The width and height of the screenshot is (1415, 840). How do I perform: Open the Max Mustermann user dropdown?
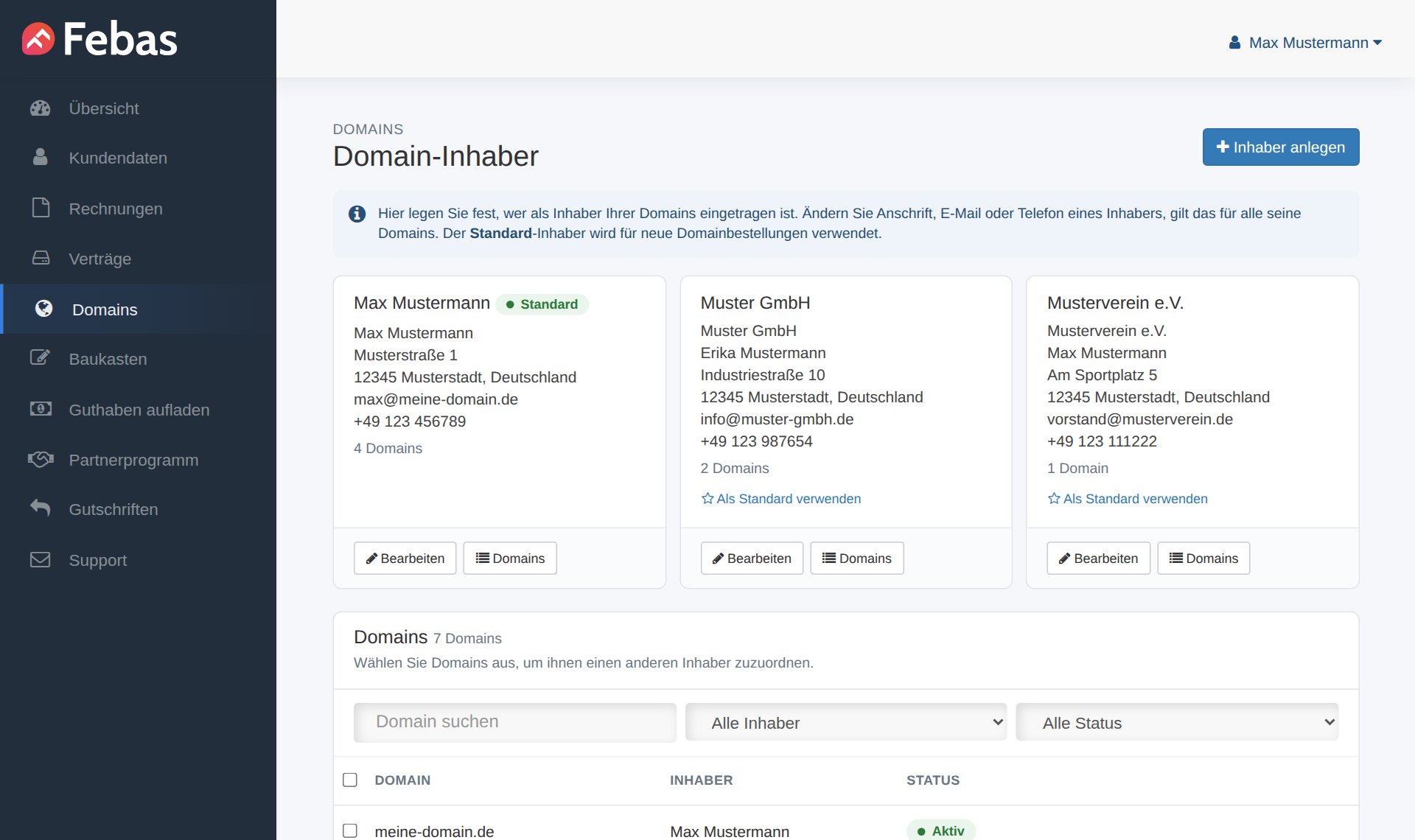coord(1305,43)
